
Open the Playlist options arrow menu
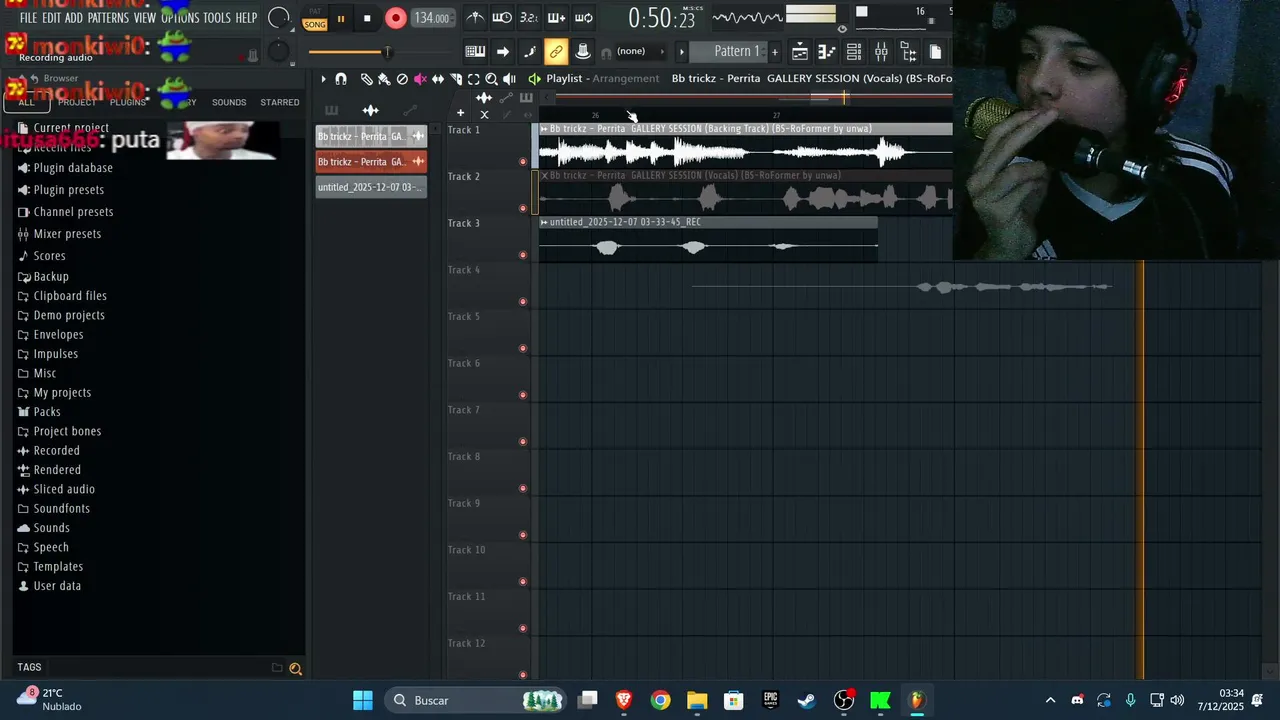[323, 79]
